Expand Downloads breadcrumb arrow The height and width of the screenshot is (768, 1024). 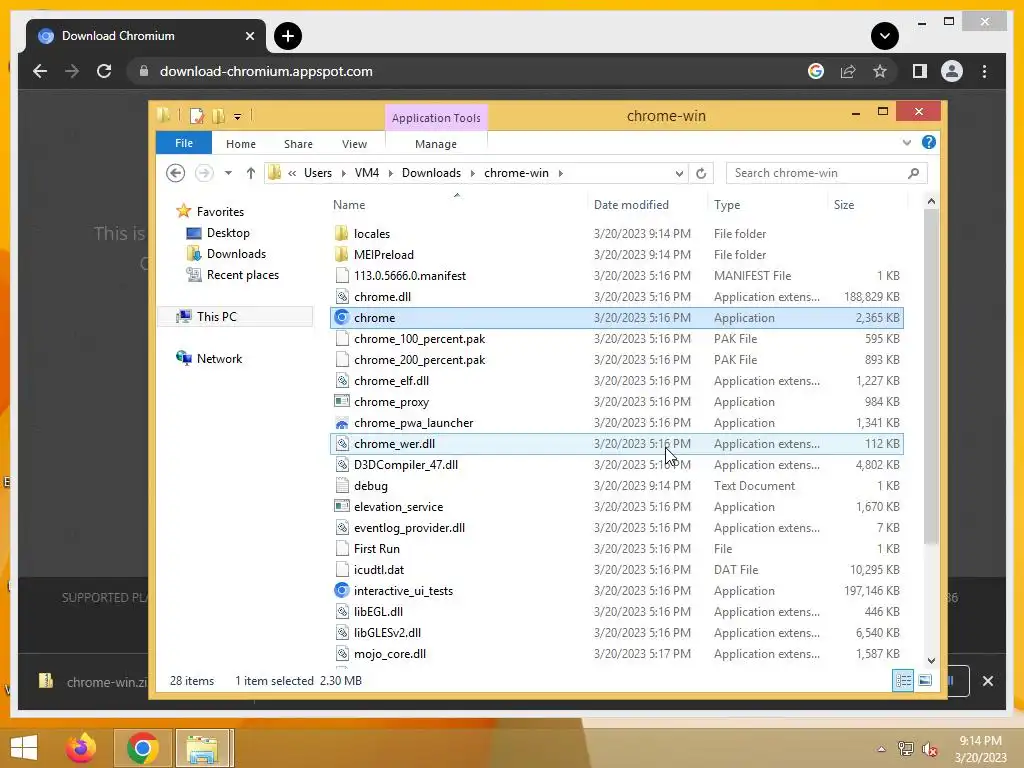point(472,173)
